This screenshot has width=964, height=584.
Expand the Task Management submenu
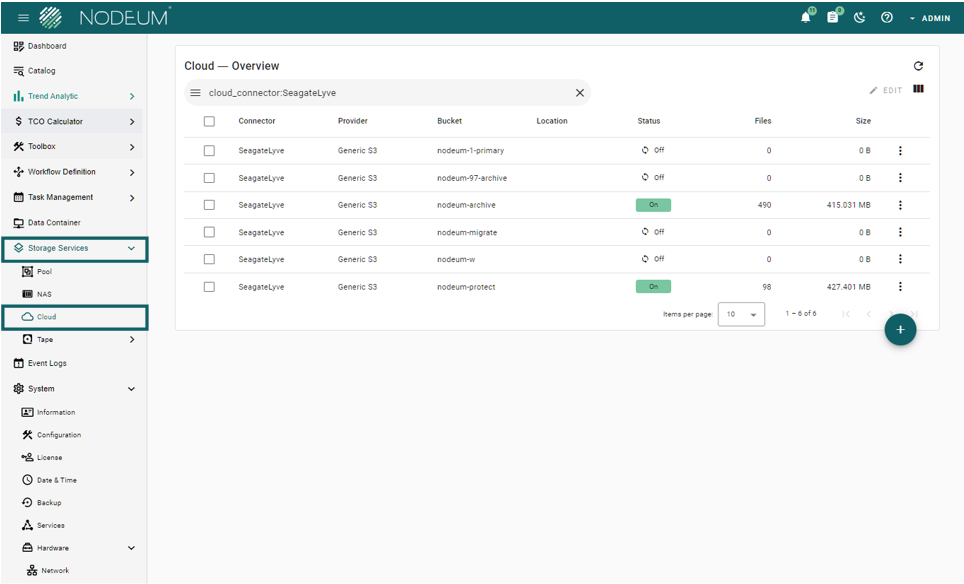[x=132, y=197]
